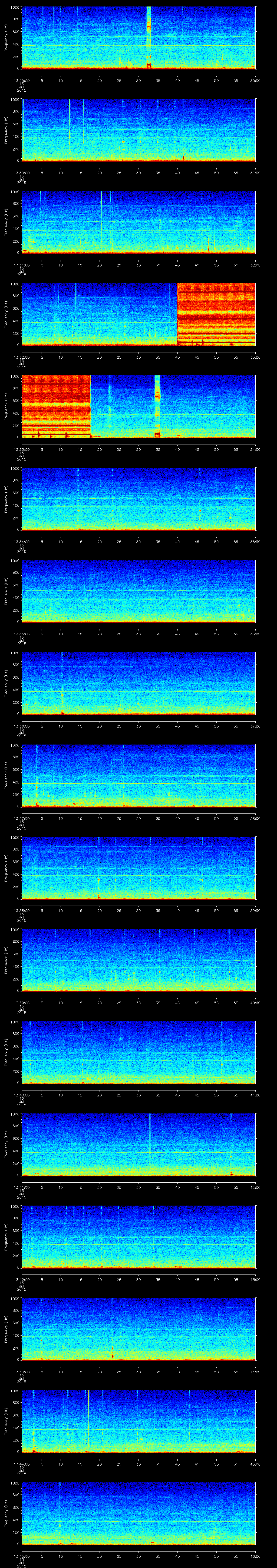Click the spectrogram panel starting at 13:39:00
Viewport: 277px width, 1568px height.
(138, 960)
